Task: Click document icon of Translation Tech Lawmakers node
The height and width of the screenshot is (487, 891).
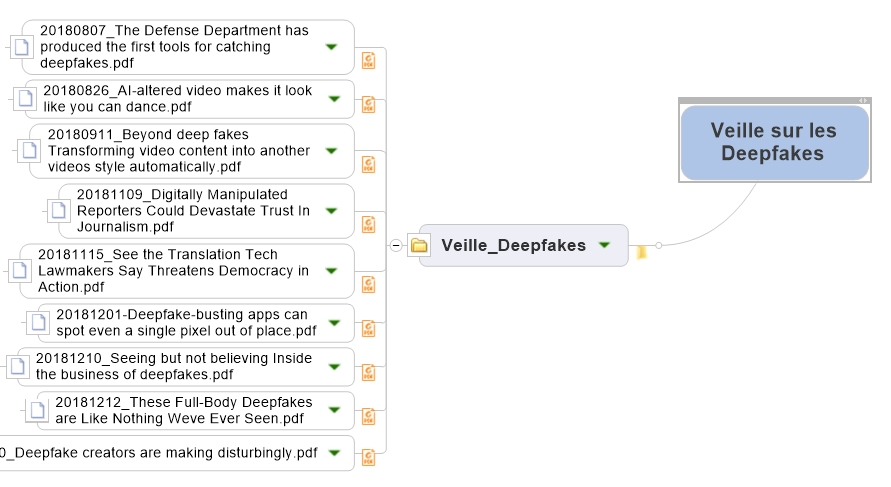Action: click(x=20, y=270)
